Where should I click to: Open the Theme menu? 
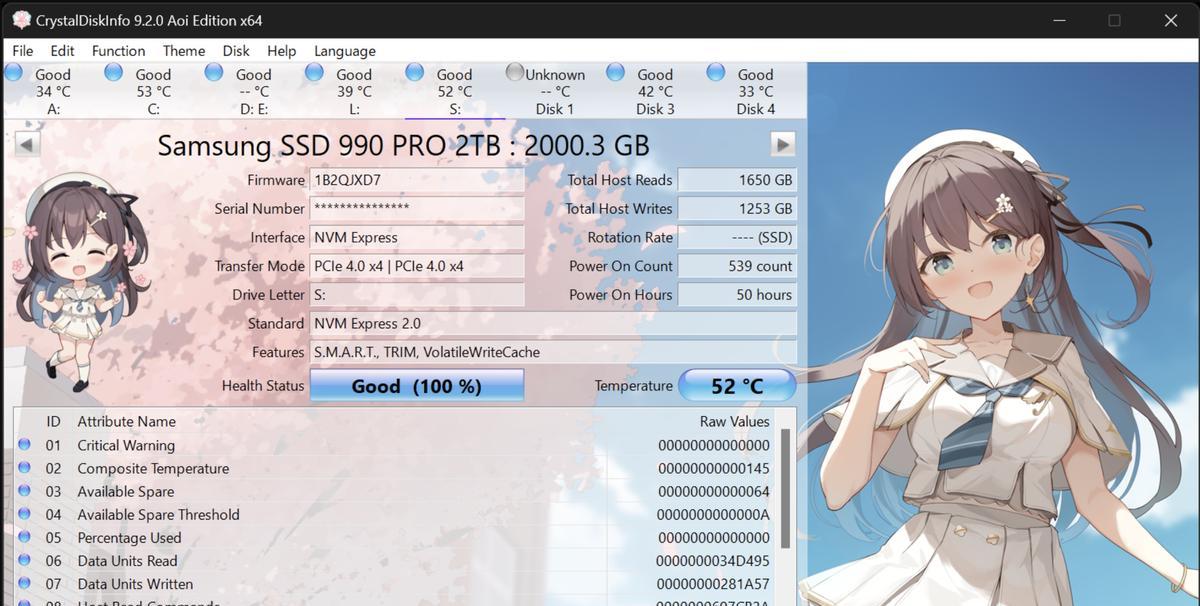(x=184, y=51)
